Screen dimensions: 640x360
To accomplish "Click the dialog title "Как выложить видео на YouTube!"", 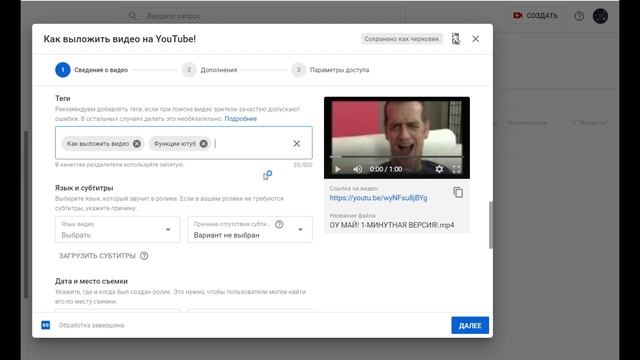I will point(120,39).
